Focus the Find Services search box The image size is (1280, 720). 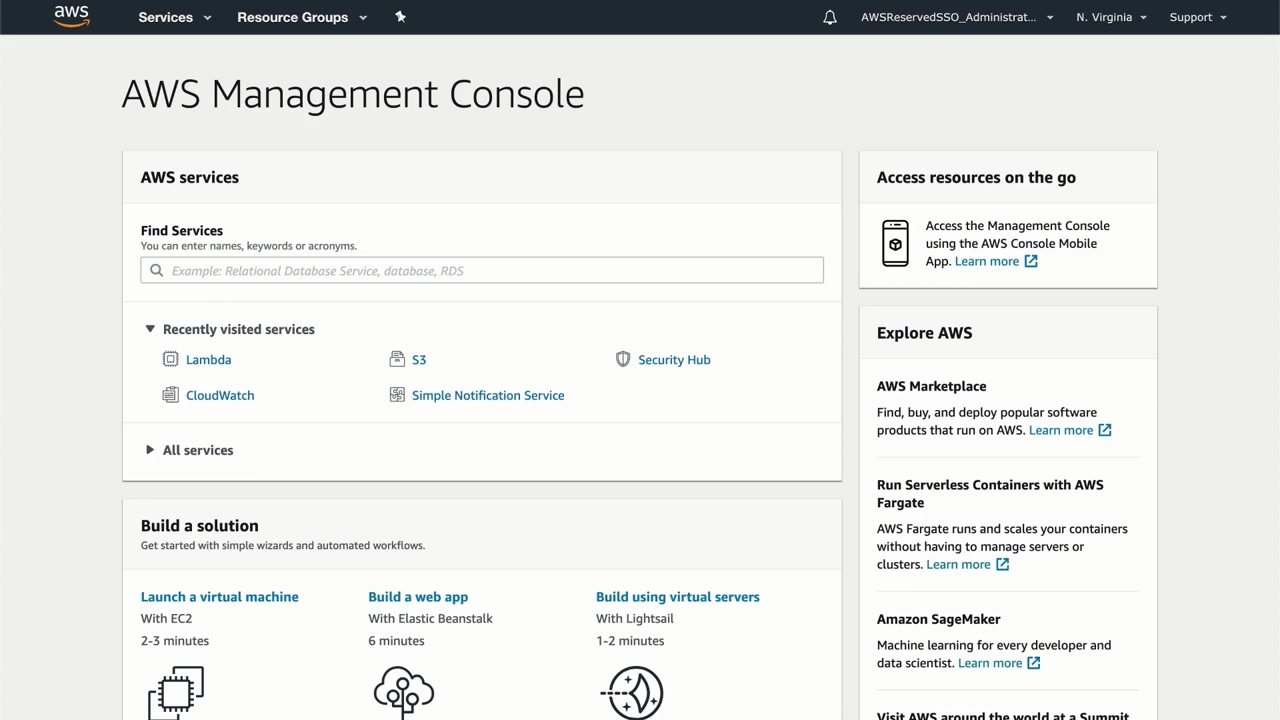[x=482, y=270]
